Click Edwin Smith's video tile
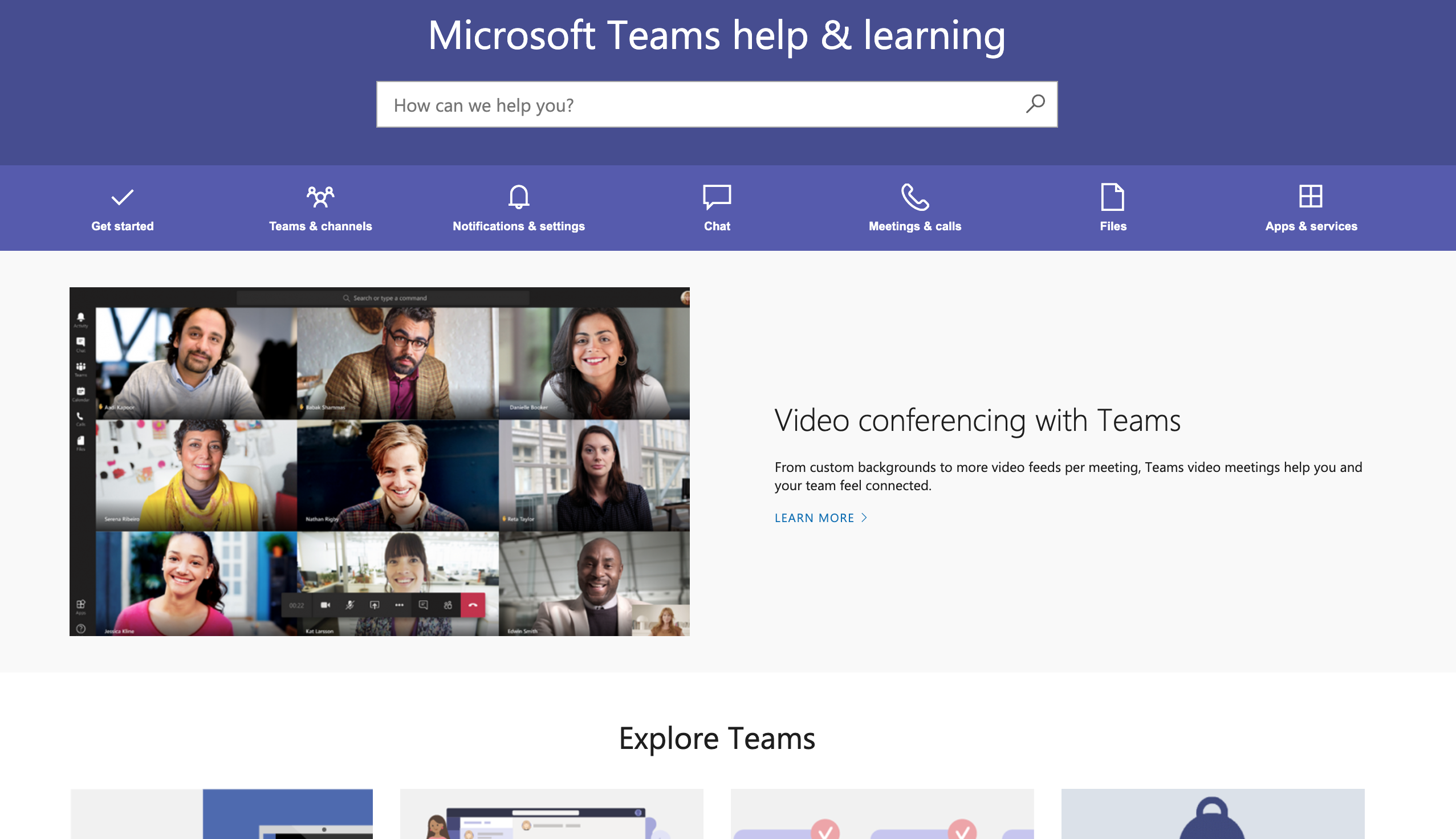Viewport: 1456px width, 839px height. (x=594, y=583)
